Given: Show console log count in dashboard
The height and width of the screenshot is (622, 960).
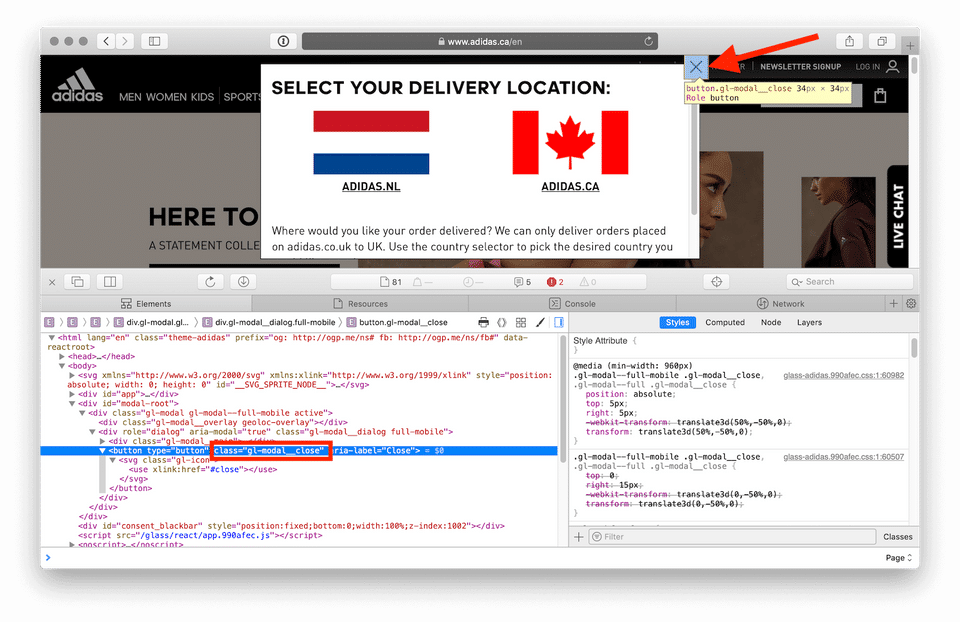Looking at the screenshot, I should [522, 282].
